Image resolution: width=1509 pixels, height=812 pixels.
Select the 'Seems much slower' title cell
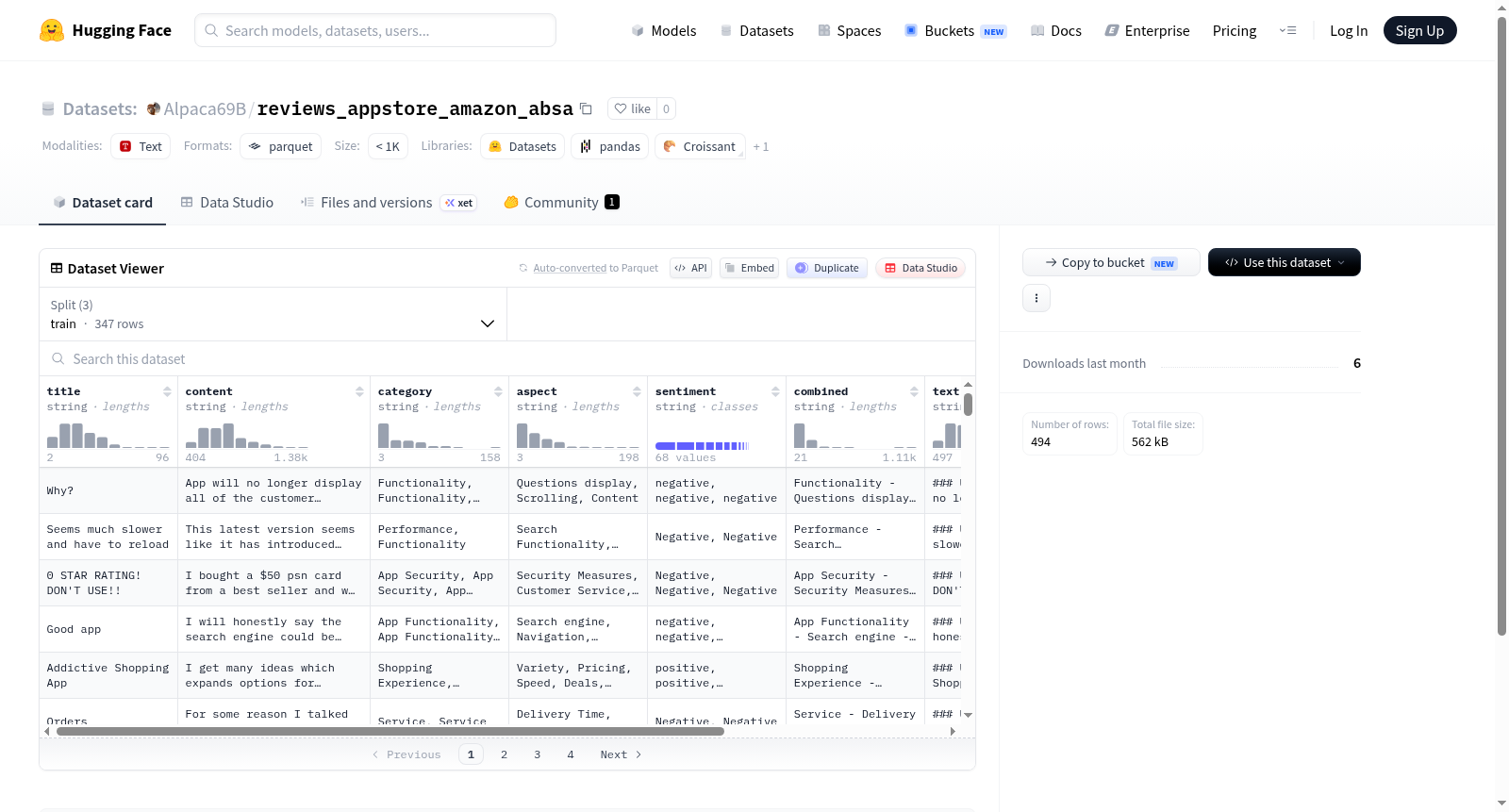click(108, 537)
